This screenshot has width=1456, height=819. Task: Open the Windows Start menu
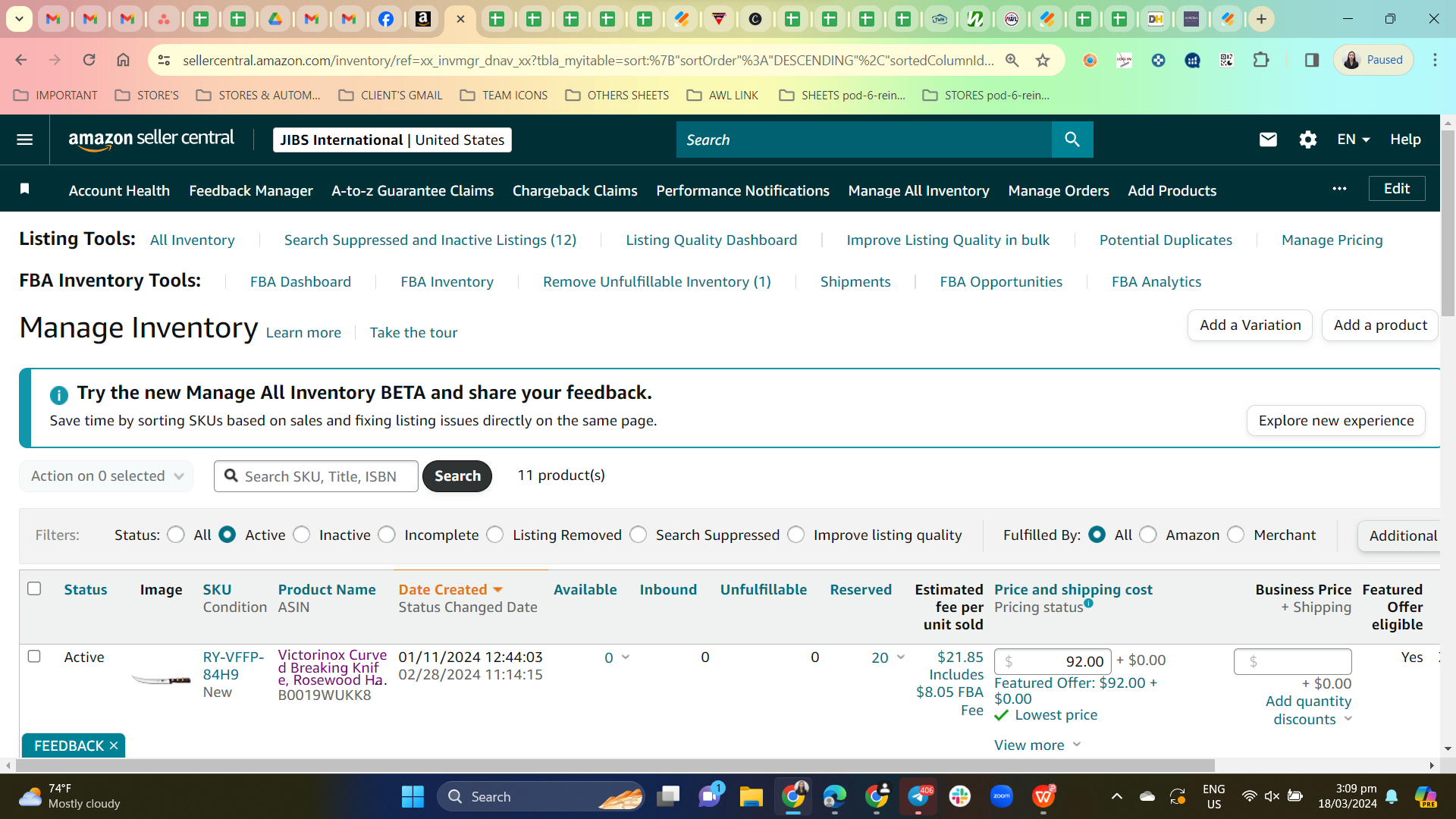pos(413,796)
